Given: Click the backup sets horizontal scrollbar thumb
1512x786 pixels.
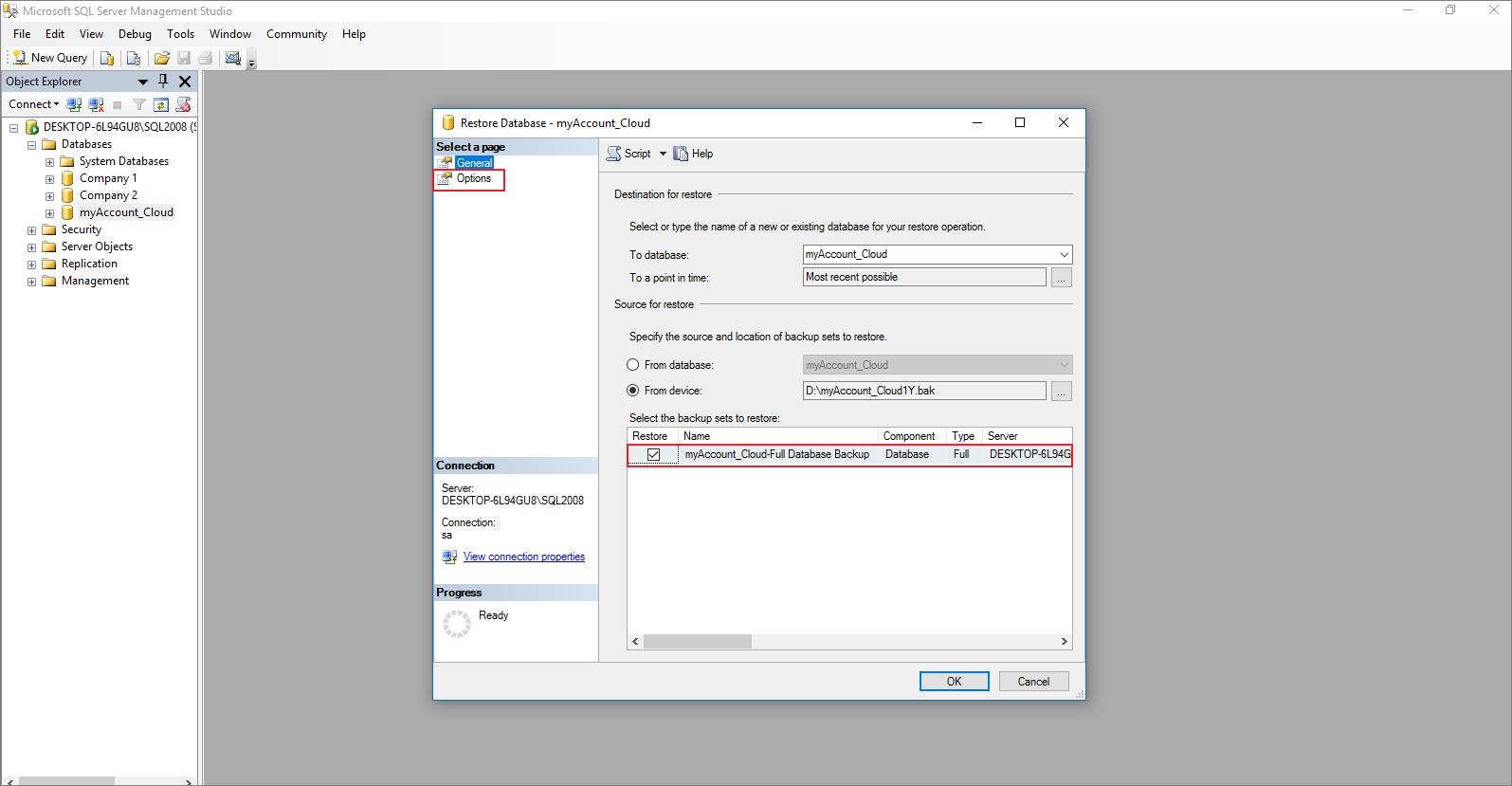Looking at the screenshot, I should click(698, 642).
